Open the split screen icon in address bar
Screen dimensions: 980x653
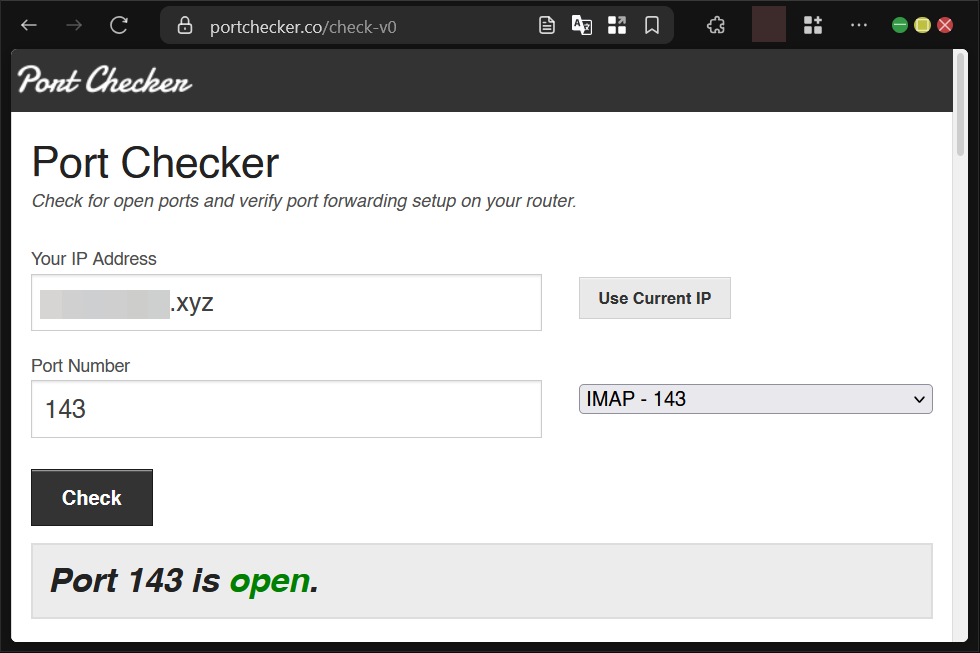click(617, 24)
